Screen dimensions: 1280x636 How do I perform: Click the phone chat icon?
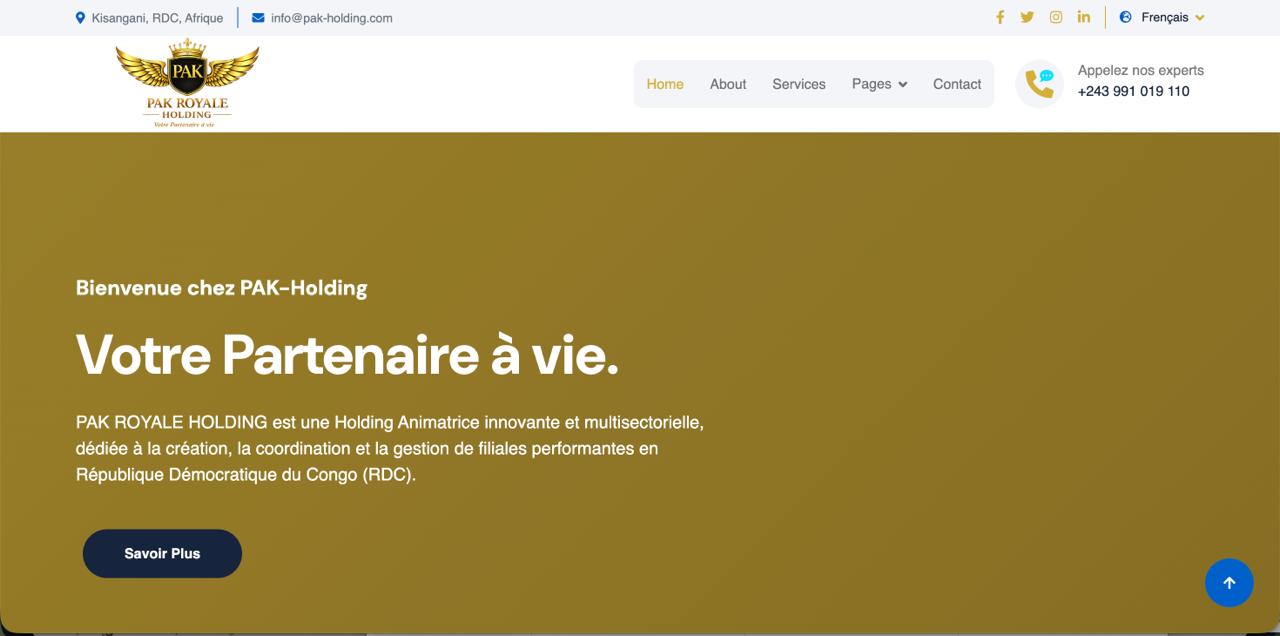pyautogui.click(x=1040, y=83)
